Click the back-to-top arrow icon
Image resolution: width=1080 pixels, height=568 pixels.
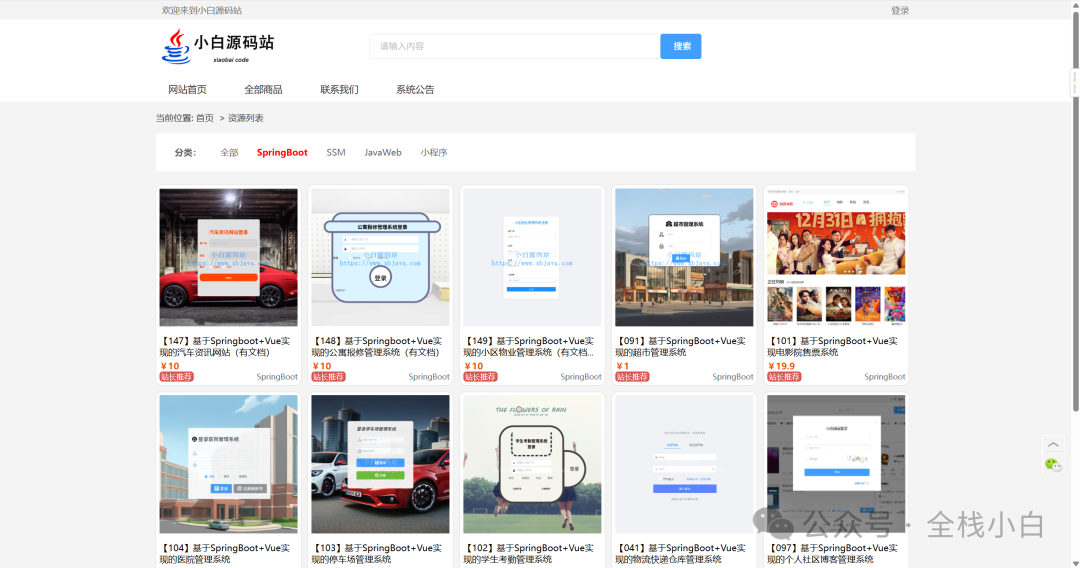coord(1053,444)
